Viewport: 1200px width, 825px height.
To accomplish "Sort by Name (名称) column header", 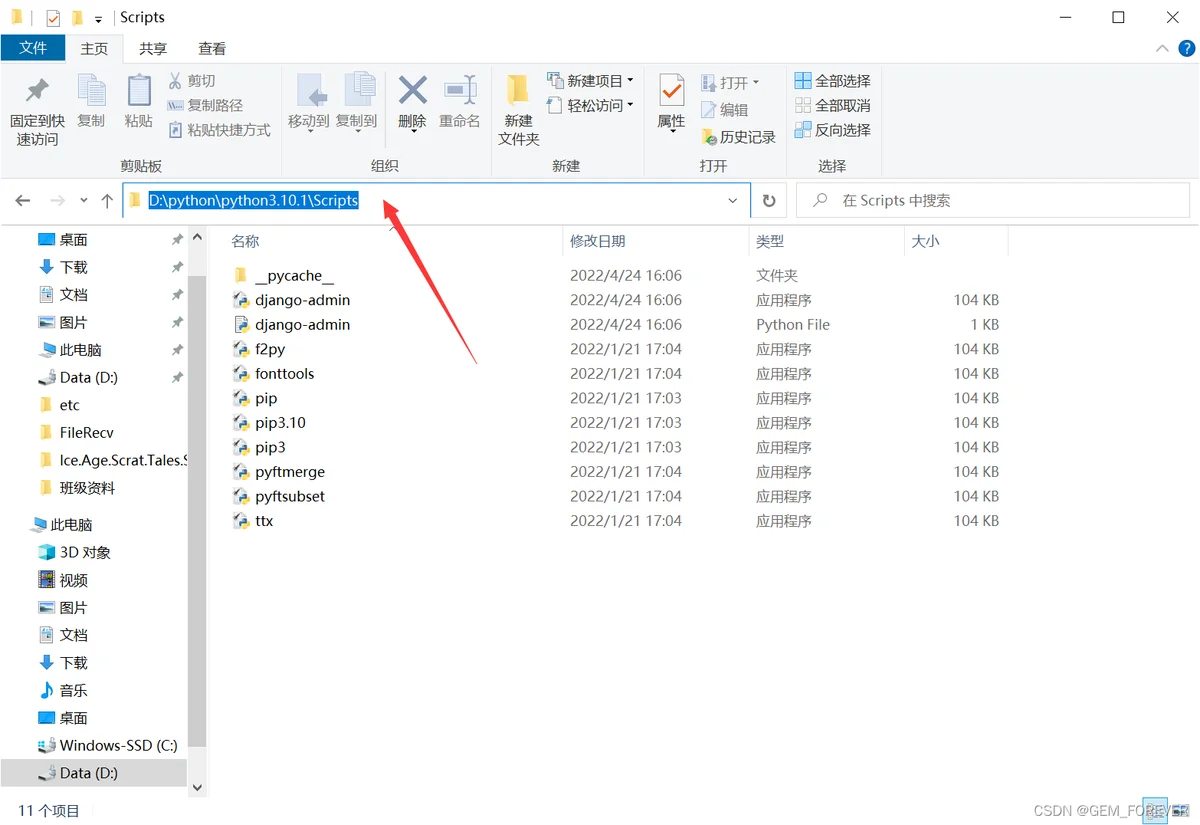I will pyautogui.click(x=245, y=241).
